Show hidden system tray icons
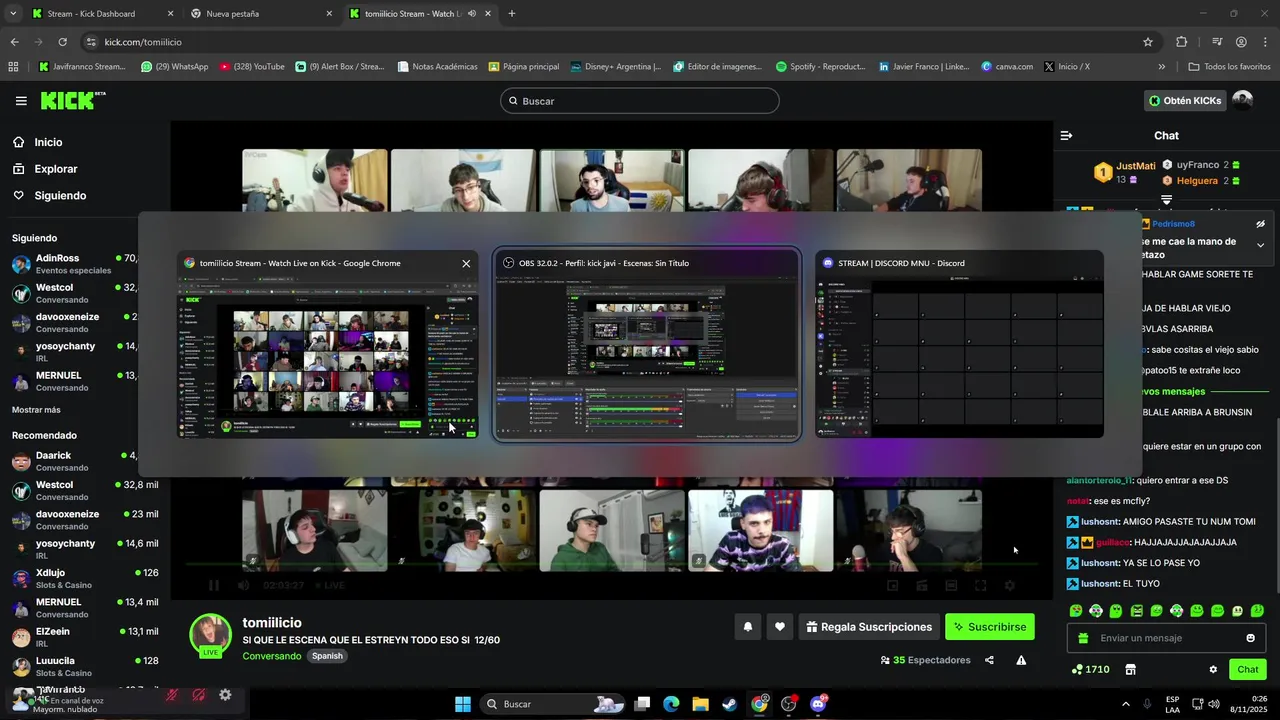The width and height of the screenshot is (1280, 720). click(1125, 704)
